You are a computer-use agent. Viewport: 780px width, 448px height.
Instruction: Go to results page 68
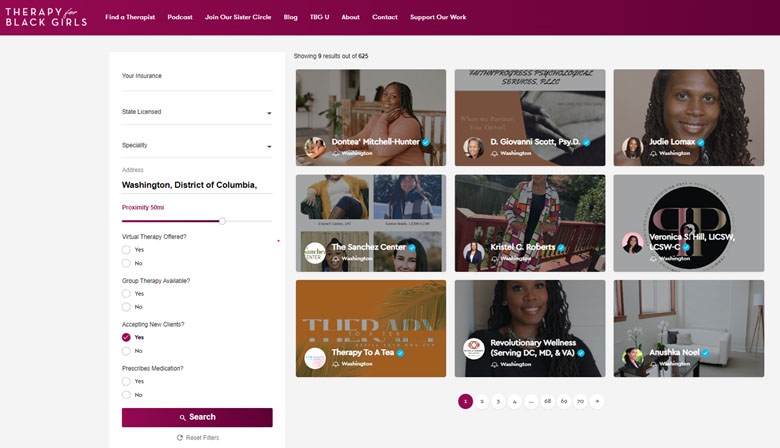pyautogui.click(x=548, y=401)
